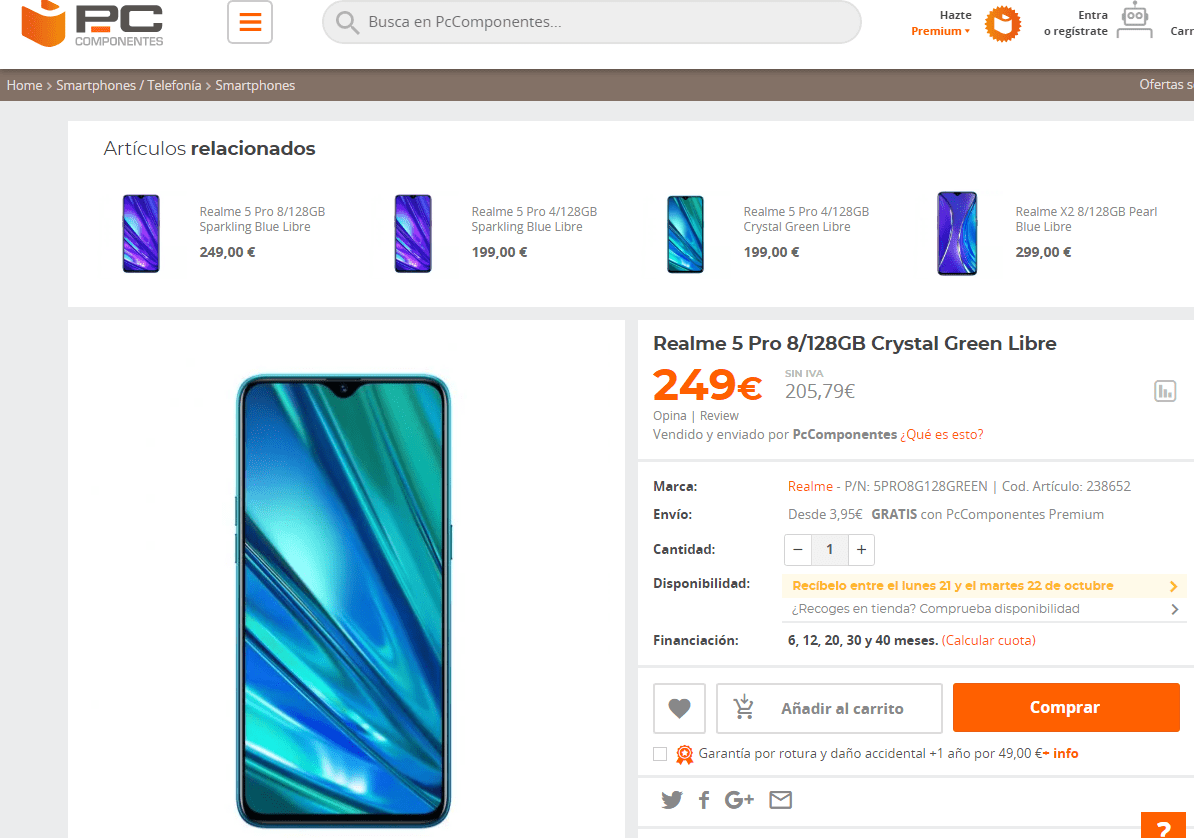Go to Smartphones / Telefonía breadcrumb
The image size is (1194, 838).
[129, 85]
